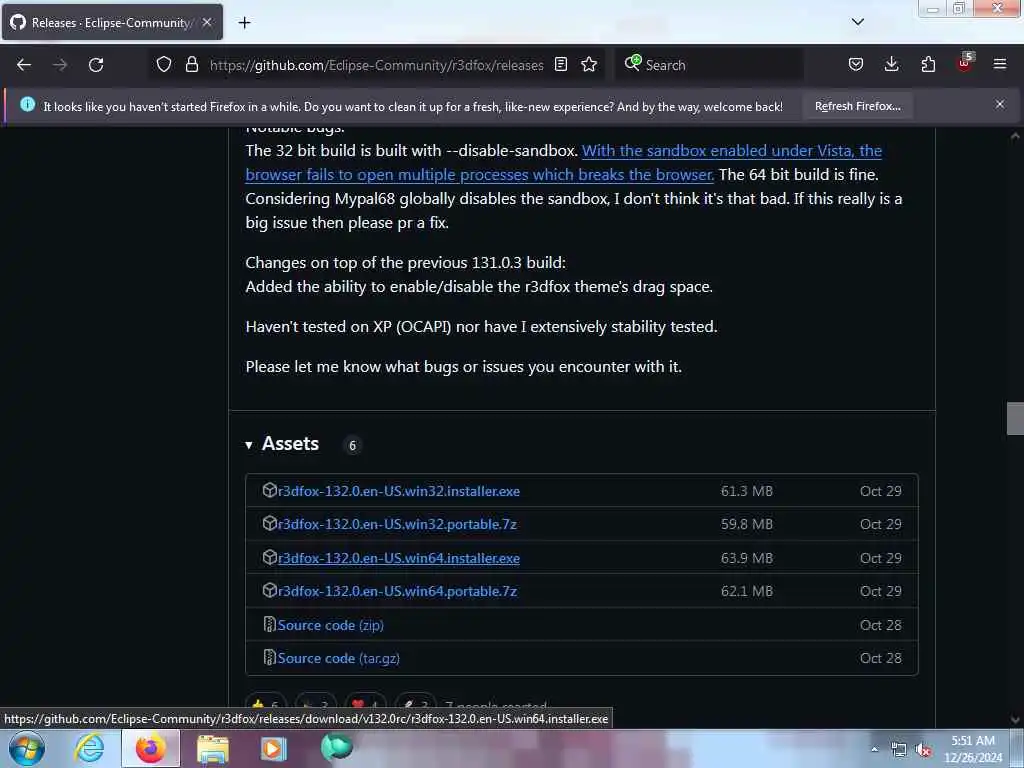This screenshot has height=768, width=1024.
Task: Open the taskbar clock showing 5:51 AM
Action: pyautogui.click(x=973, y=749)
